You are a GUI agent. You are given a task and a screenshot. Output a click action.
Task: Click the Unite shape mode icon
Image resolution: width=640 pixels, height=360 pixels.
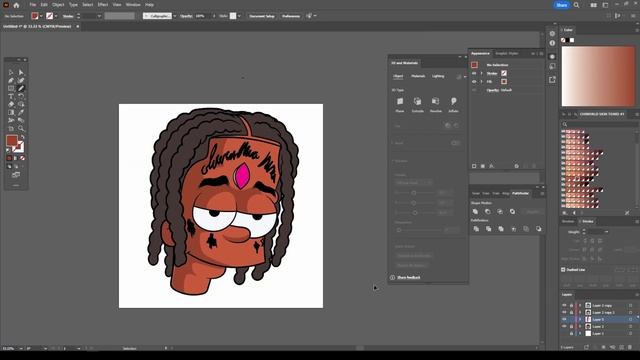[476, 211]
